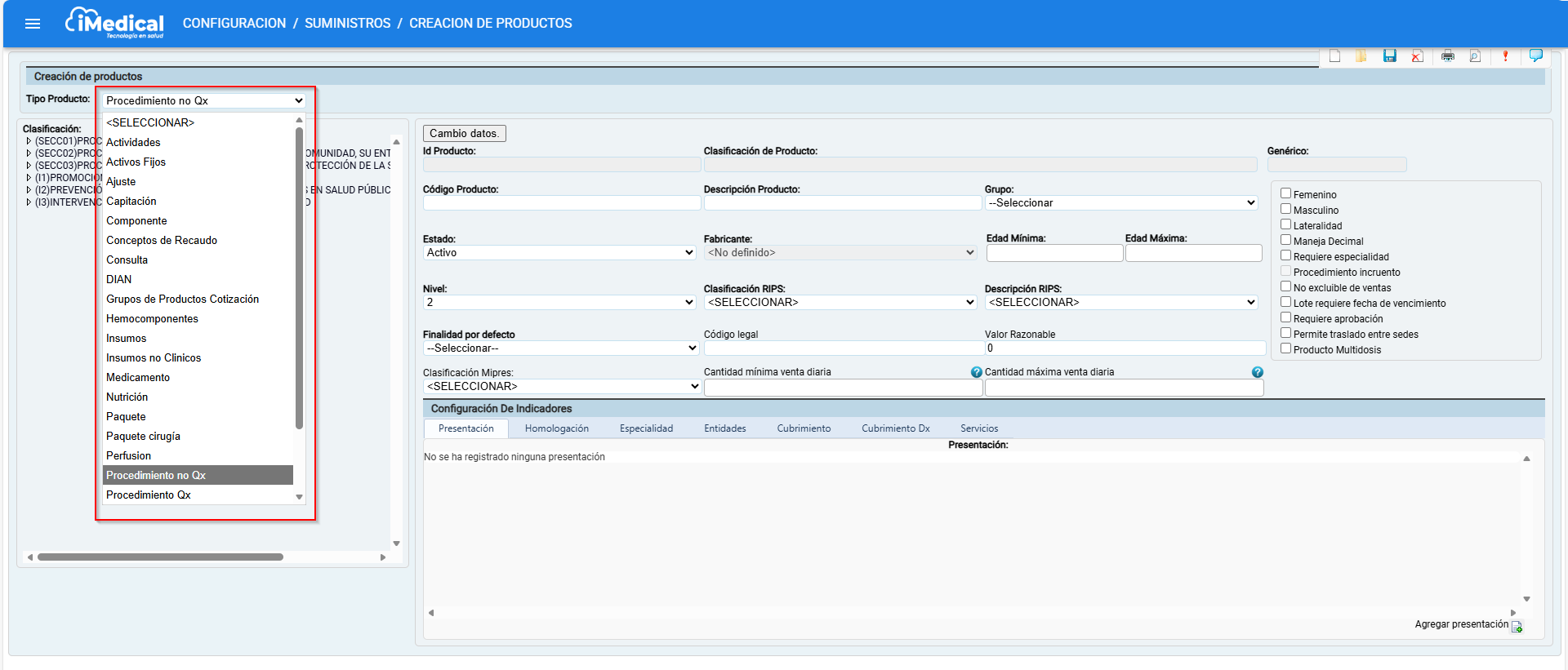Click the red exclamation mark icon
The image size is (1568, 670).
click(1505, 55)
